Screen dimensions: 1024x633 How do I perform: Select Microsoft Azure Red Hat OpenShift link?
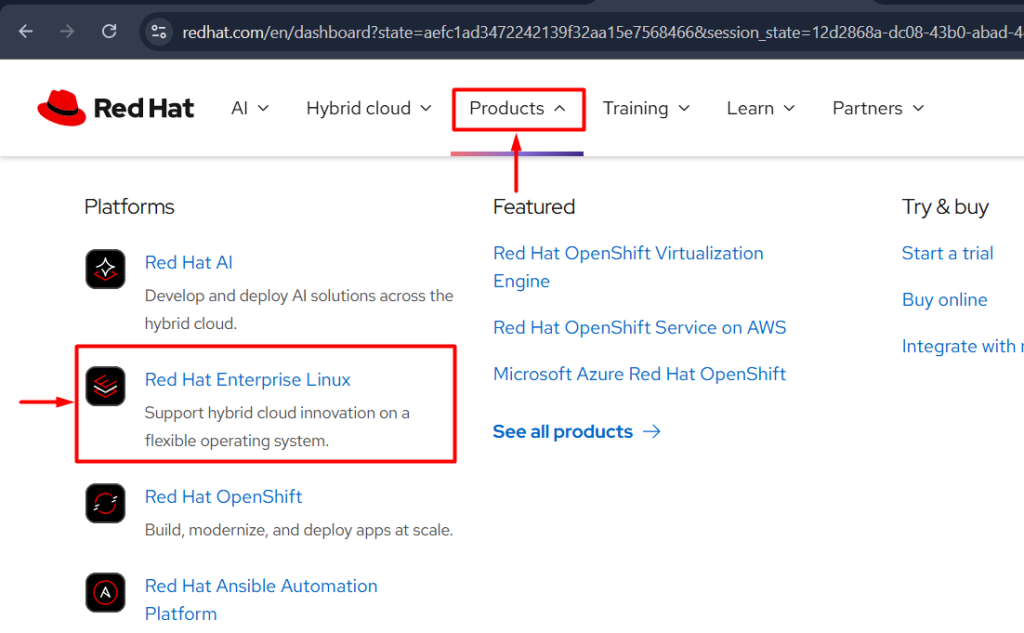[639, 374]
